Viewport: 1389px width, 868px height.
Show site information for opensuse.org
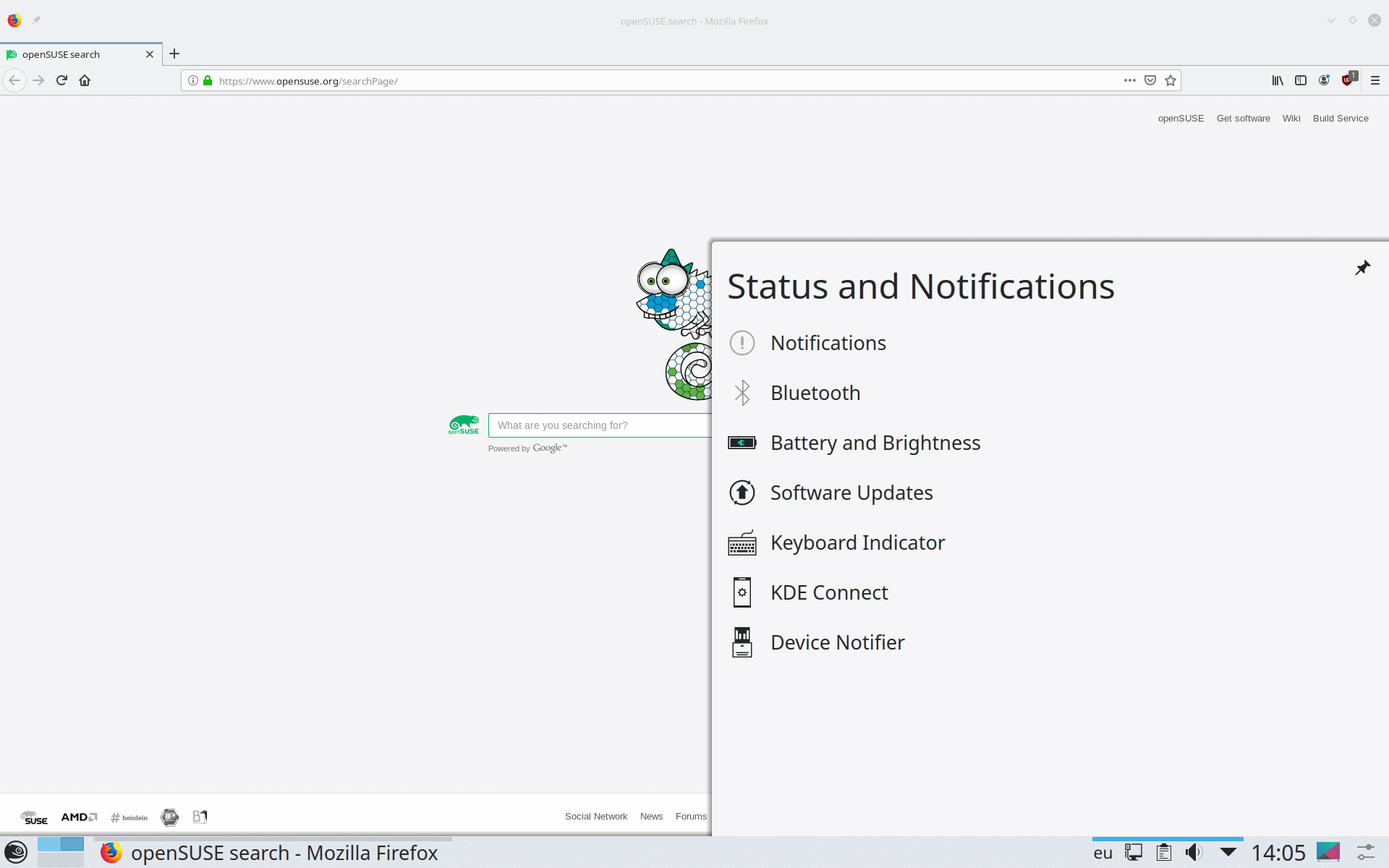tap(193, 80)
